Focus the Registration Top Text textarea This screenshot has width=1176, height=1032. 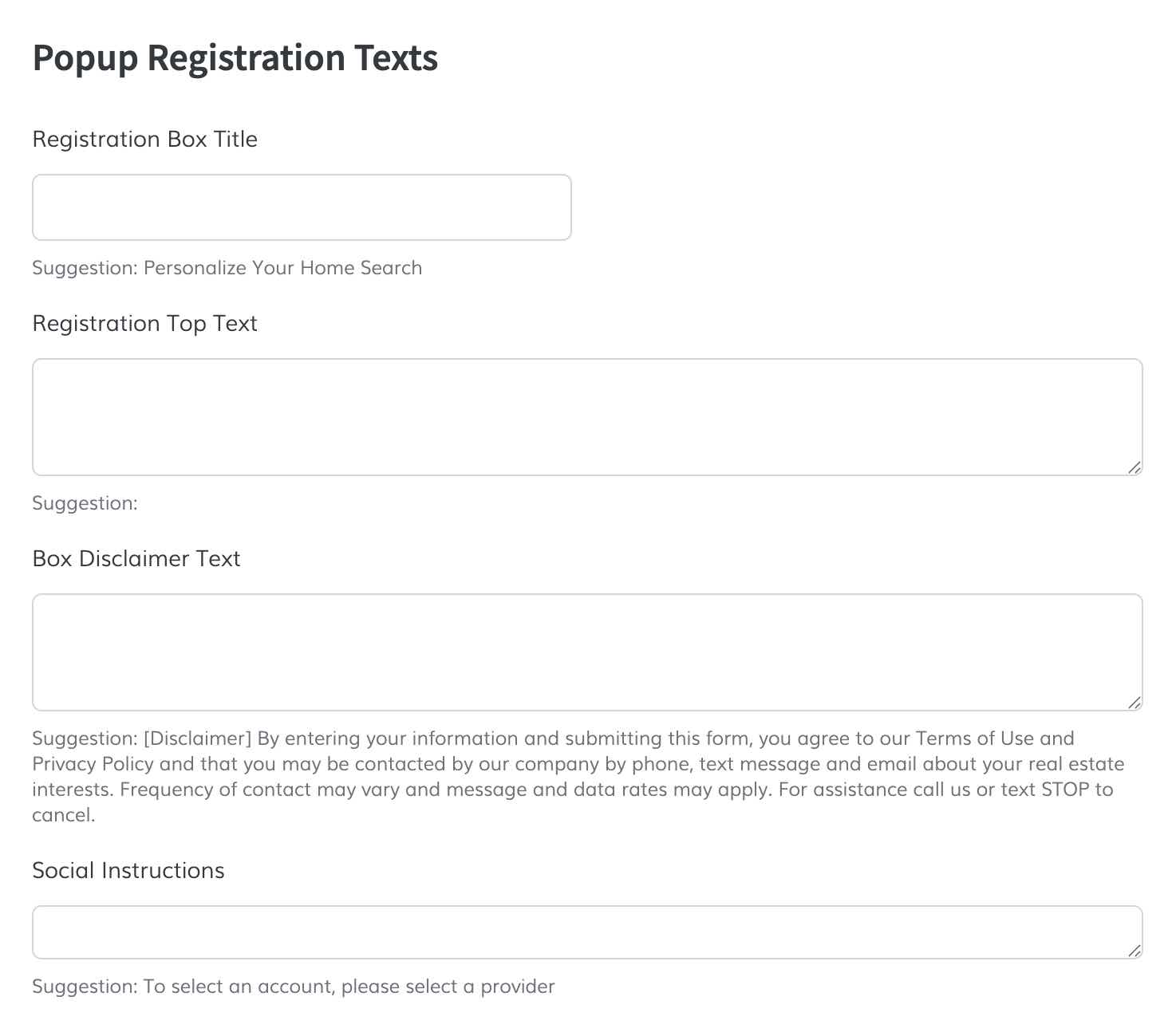pyautogui.click(x=587, y=416)
